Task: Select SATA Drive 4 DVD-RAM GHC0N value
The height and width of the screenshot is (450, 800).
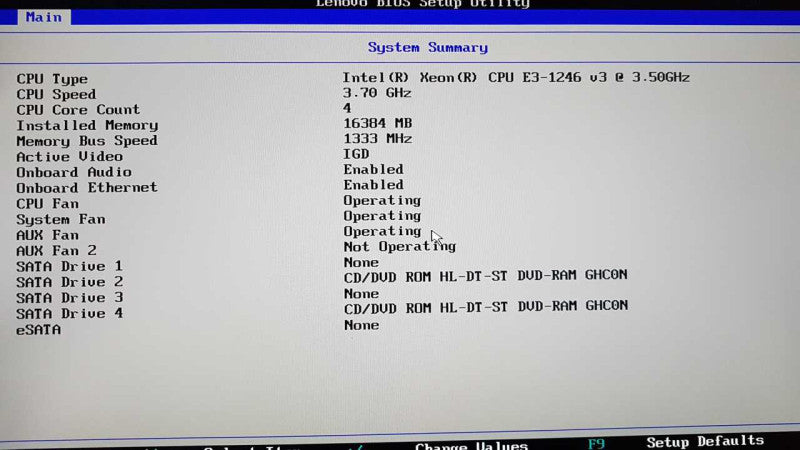Action: tap(486, 307)
